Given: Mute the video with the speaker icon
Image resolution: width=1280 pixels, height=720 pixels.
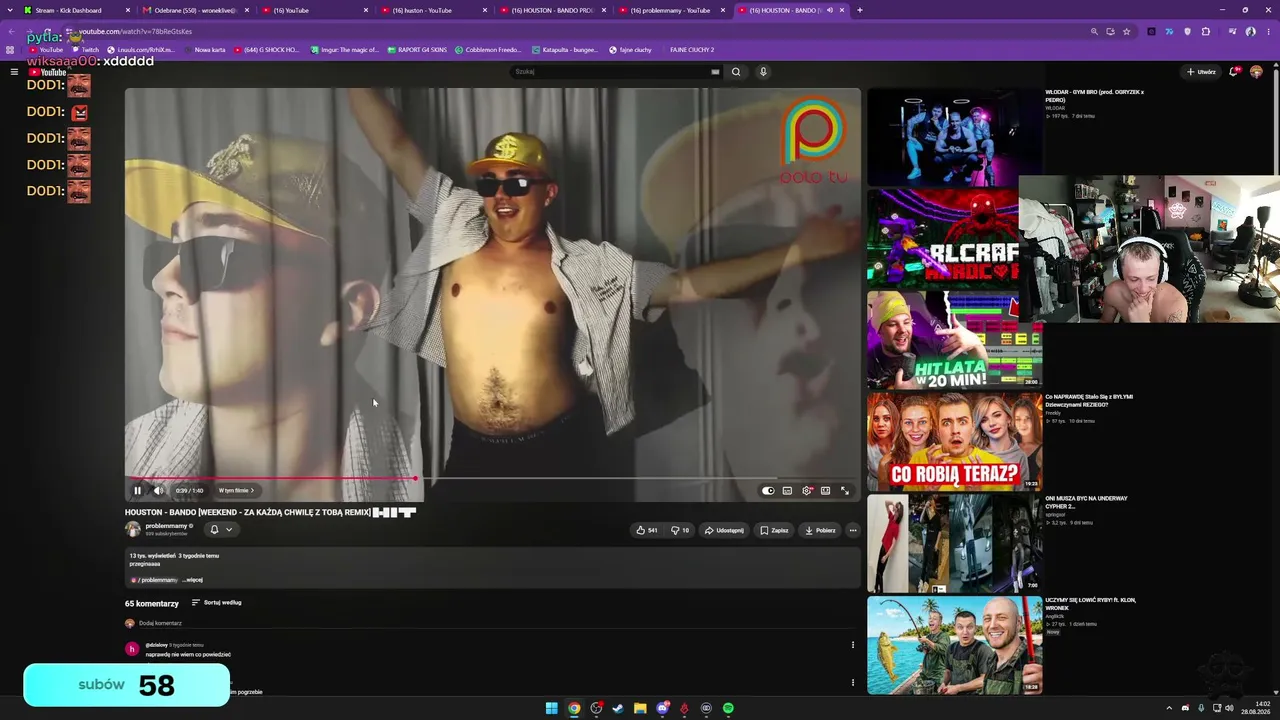Looking at the screenshot, I should coord(158,491).
